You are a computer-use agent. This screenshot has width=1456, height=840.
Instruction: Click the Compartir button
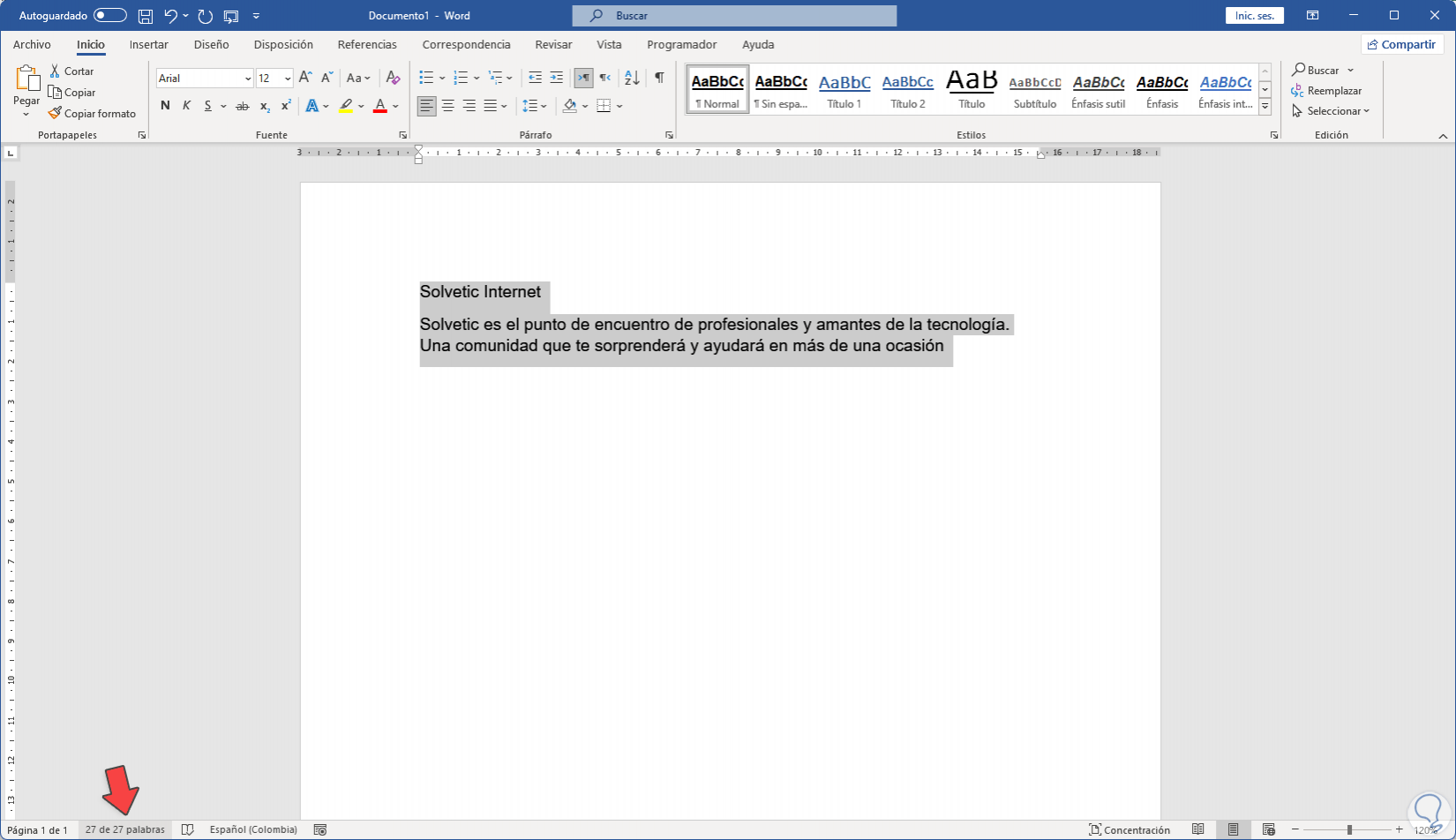pos(1401,44)
